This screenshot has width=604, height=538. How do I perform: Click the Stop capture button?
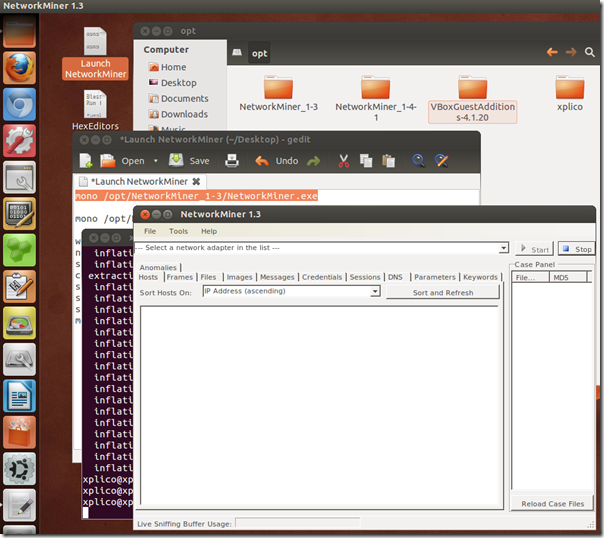coord(576,249)
